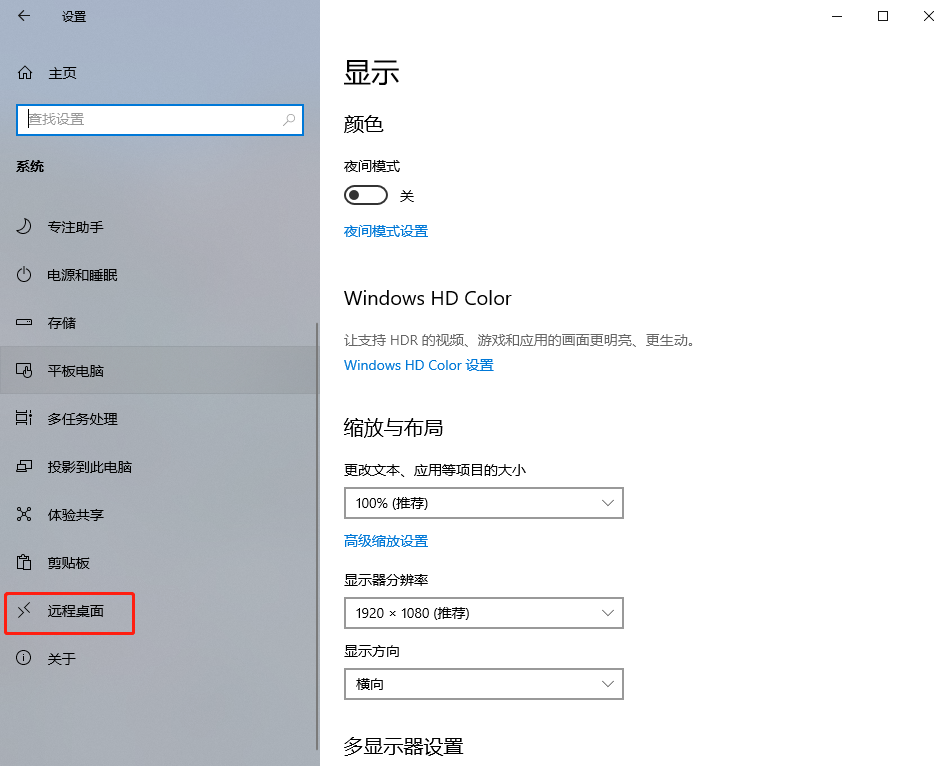The height and width of the screenshot is (766, 952).
Task: Click the tablet icon for 平板电脑
Action: (x=24, y=370)
